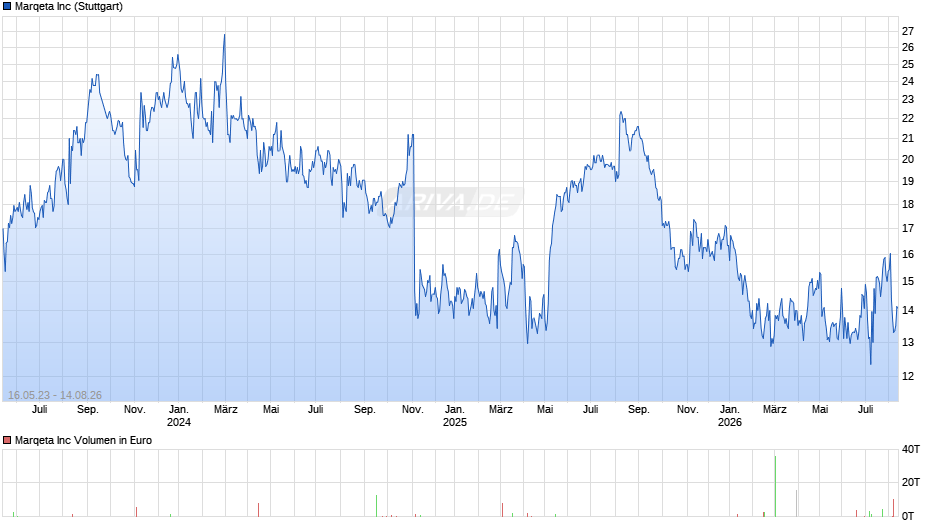940x526 pixels.
Task: Click the price axis value 20
Action: 908,159
